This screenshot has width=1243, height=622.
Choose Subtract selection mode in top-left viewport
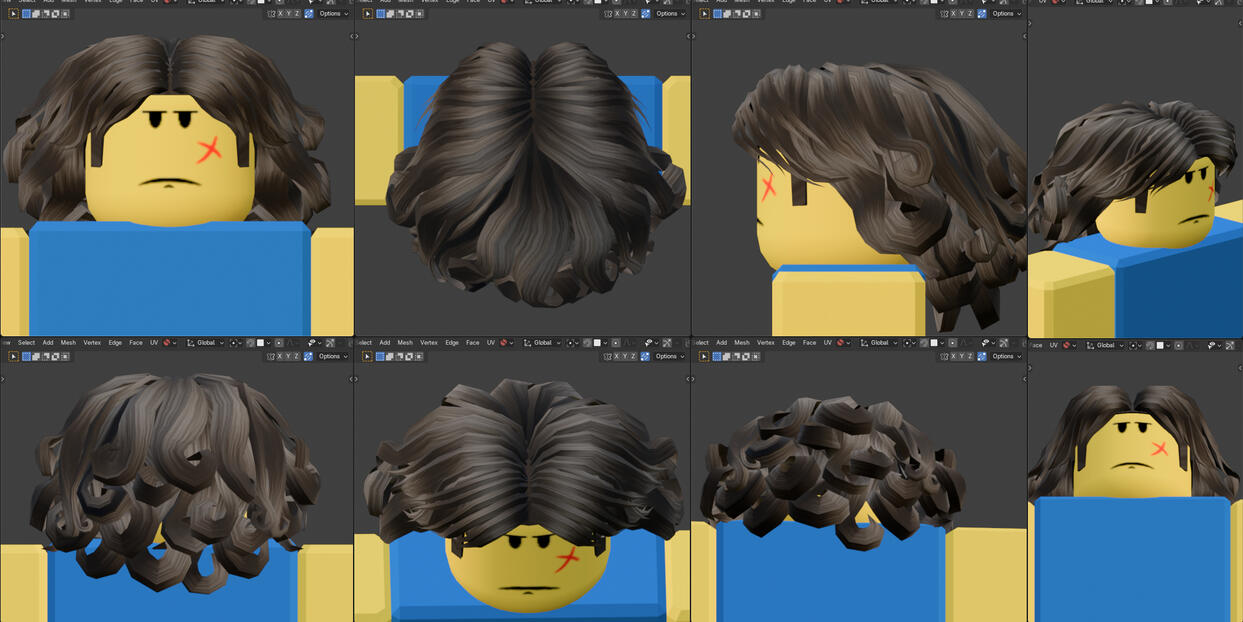[x=45, y=14]
